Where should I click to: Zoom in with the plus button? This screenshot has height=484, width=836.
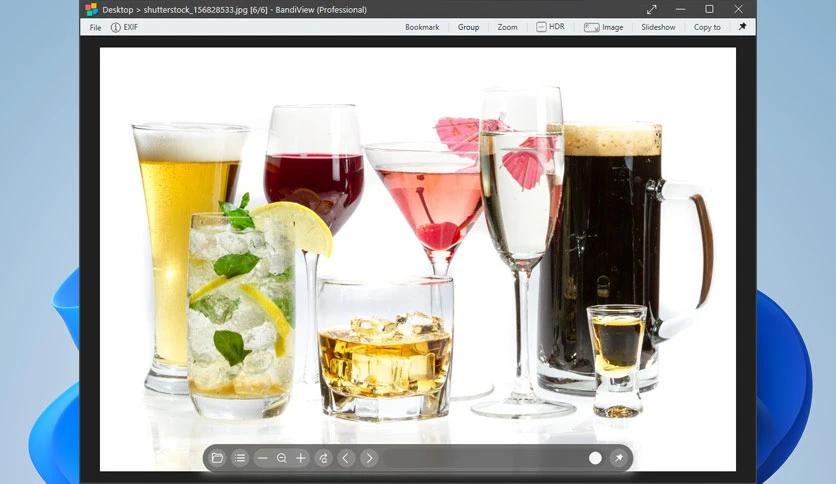[x=301, y=458]
